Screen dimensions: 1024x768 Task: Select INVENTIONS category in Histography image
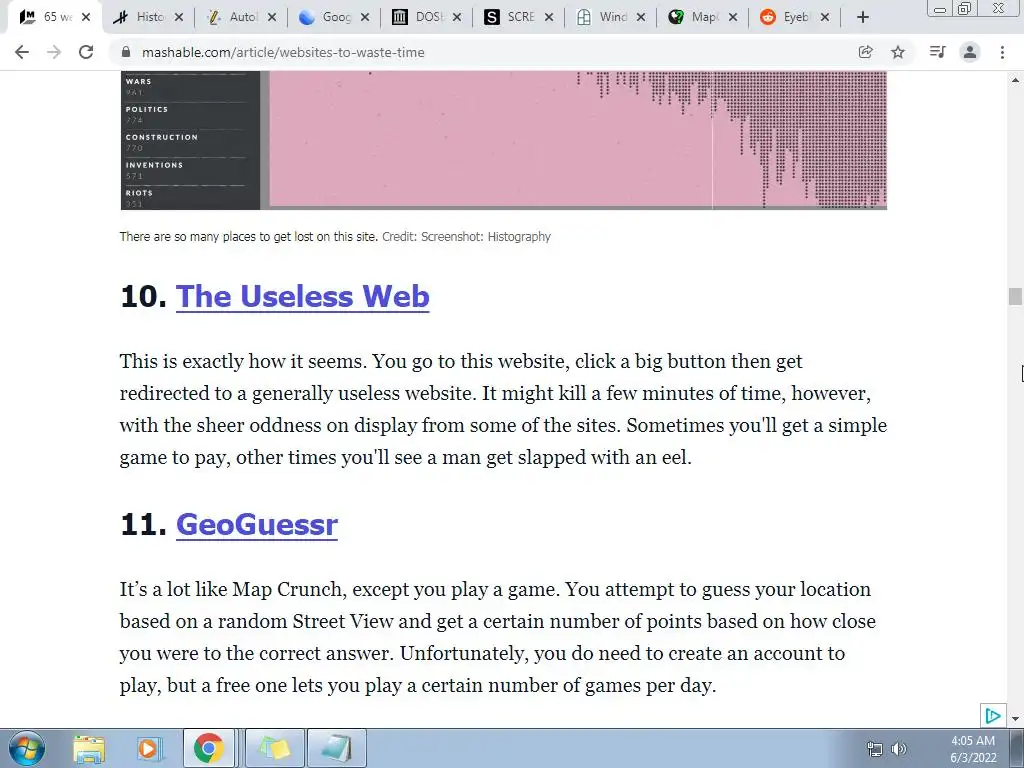[x=154, y=165]
